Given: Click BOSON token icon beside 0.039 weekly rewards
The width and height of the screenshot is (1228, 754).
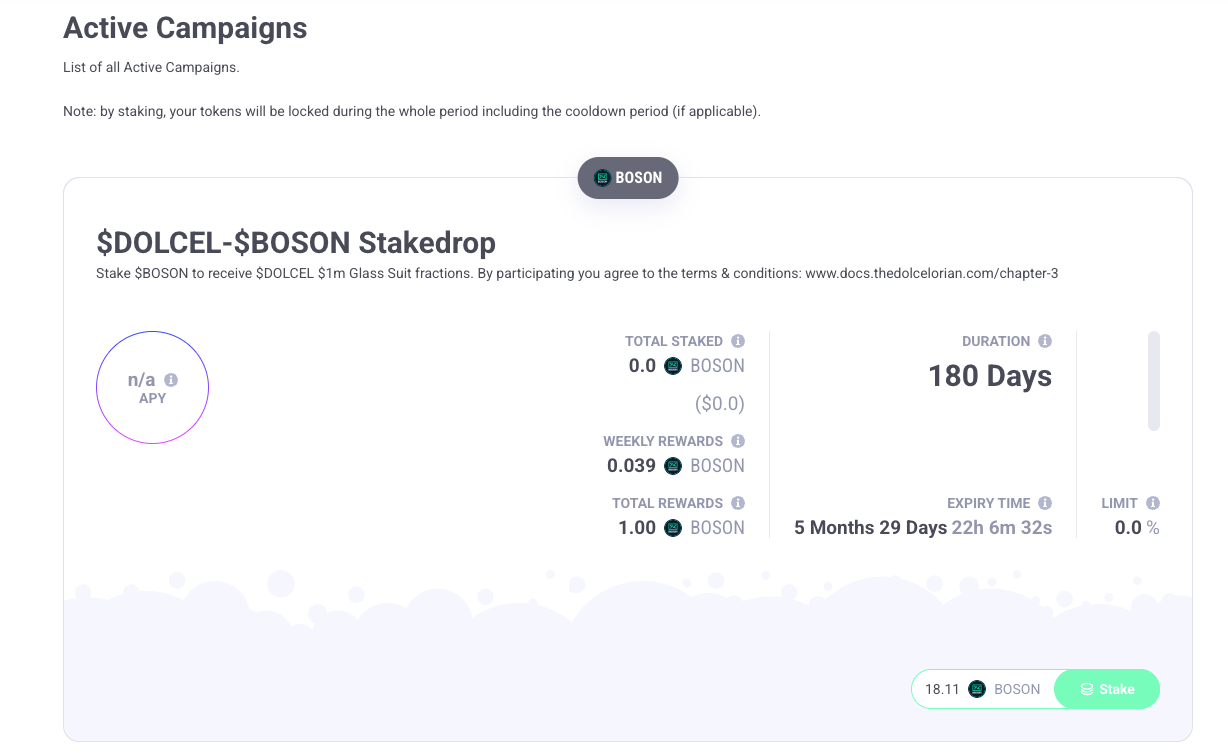Looking at the screenshot, I should [x=673, y=466].
